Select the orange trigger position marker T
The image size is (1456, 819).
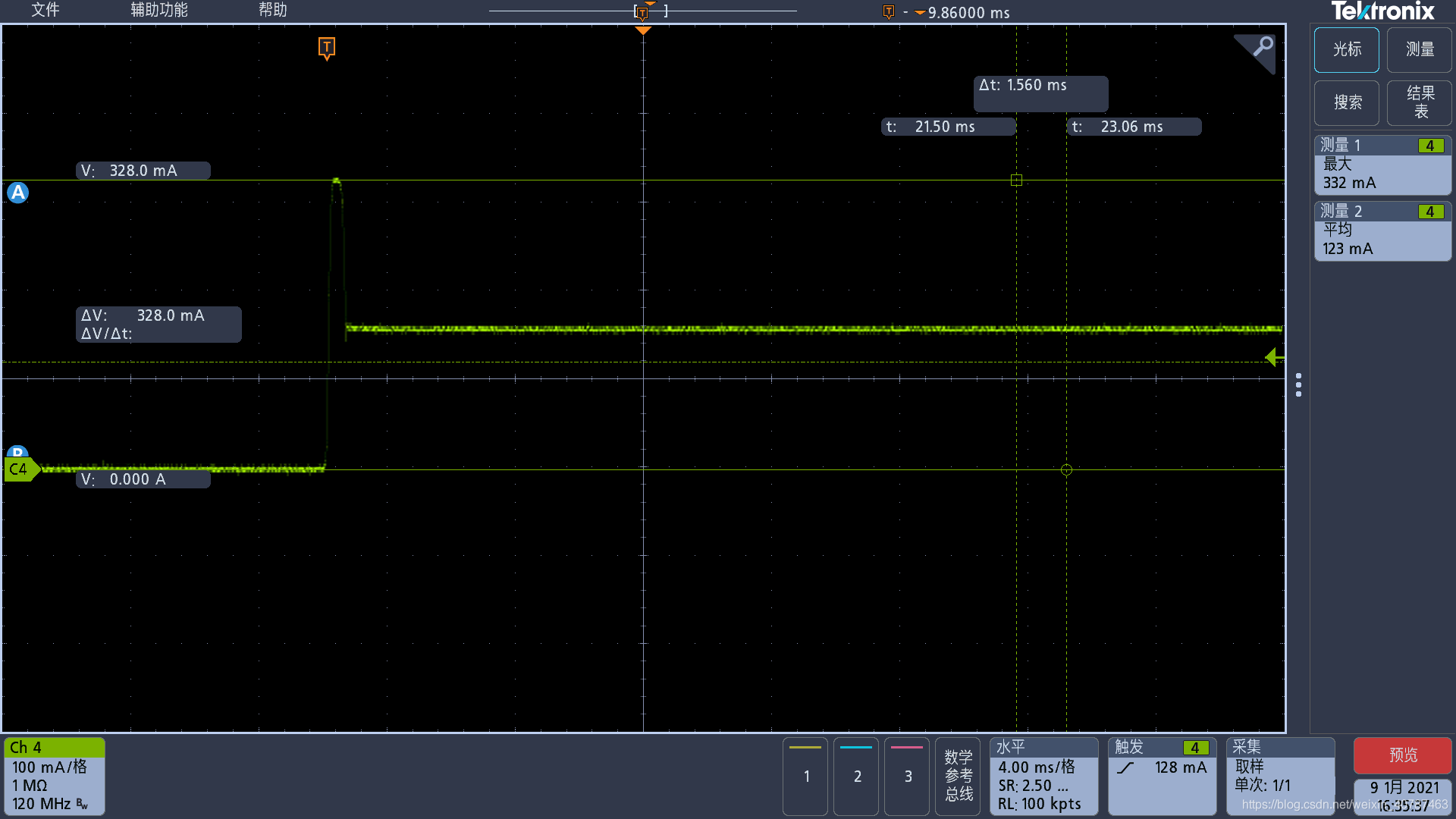click(326, 48)
